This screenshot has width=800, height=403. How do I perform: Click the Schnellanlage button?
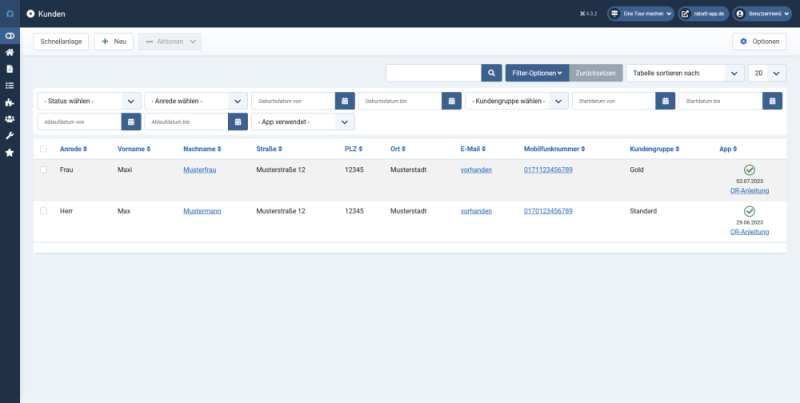tap(61, 41)
